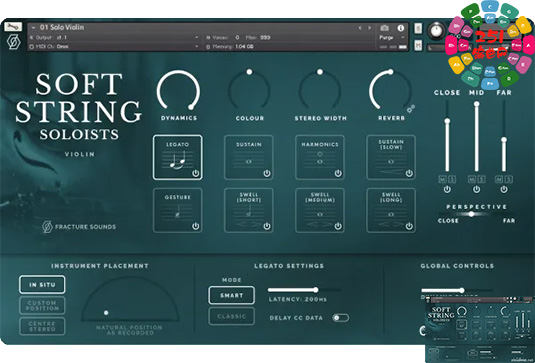Click the 01 Solo Violin instrument name
The image size is (535, 363).
click(62, 27)
